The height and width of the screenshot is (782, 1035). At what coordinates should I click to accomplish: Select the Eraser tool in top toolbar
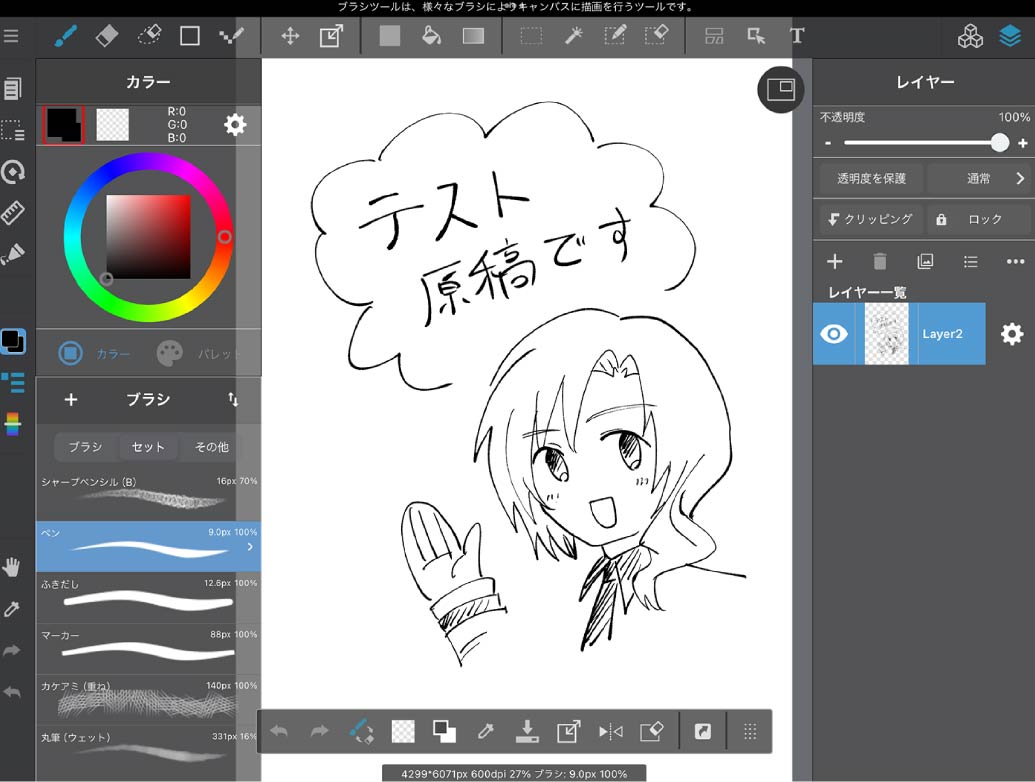(x=107, y=37)
